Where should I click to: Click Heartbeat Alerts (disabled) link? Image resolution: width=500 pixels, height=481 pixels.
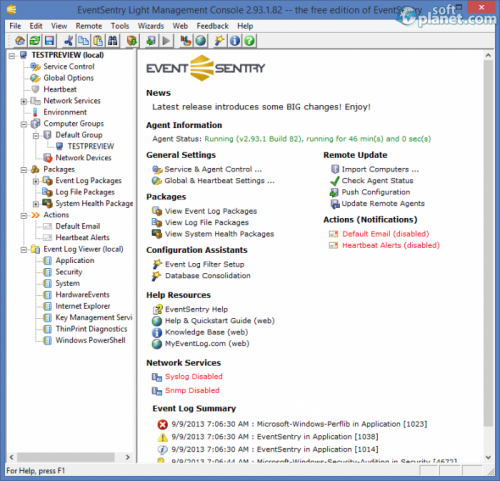tap(391, 245)
